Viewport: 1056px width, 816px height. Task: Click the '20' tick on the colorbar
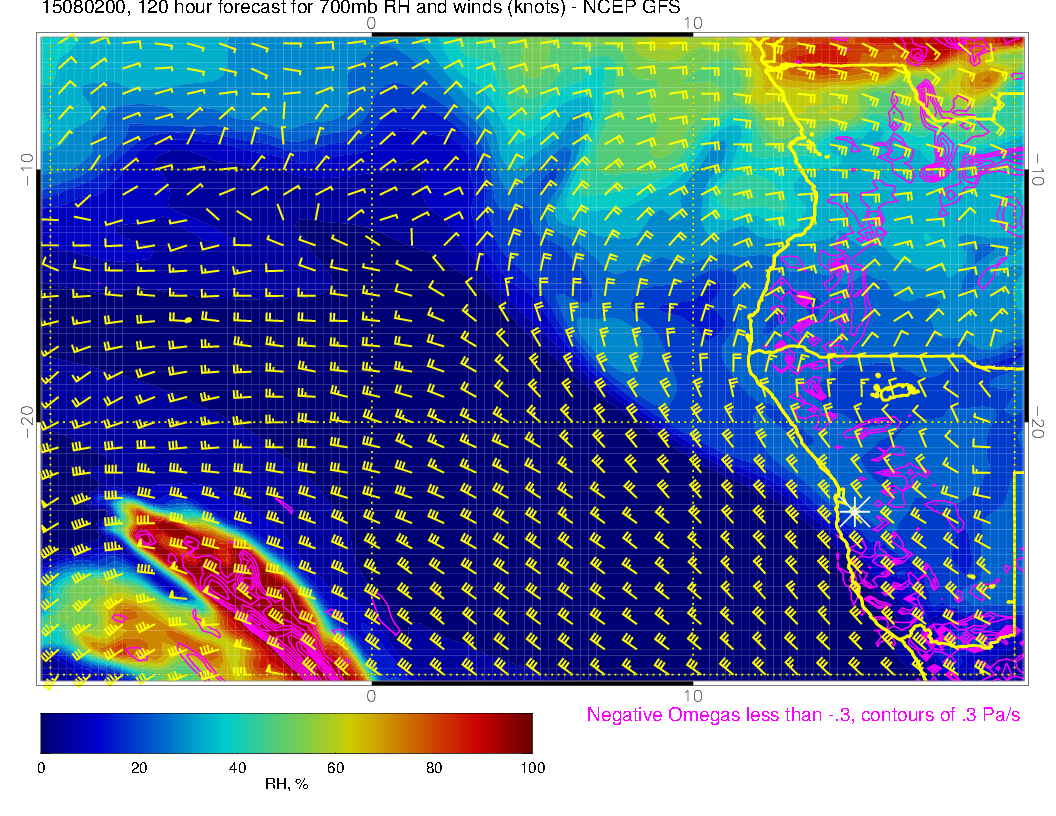(139, 768)
